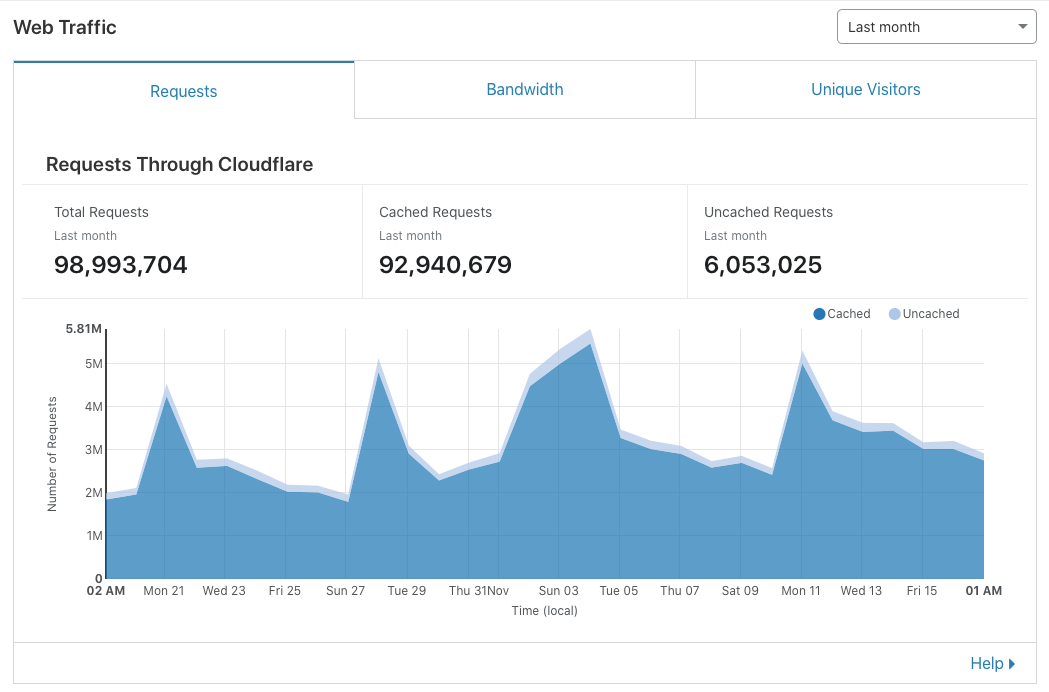Click the Cached Requests value 92,940,679

point(446,265)
